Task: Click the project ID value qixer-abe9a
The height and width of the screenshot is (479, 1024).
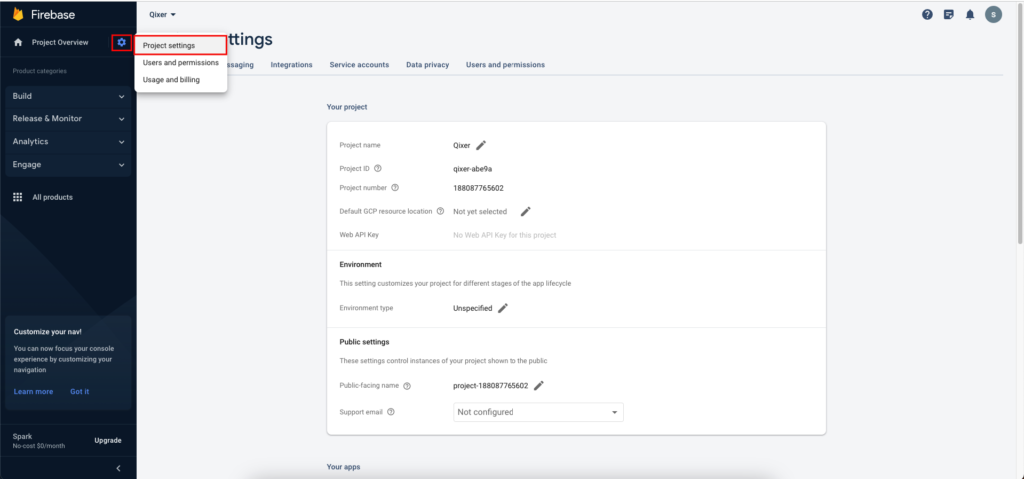Action: [472, 169]
